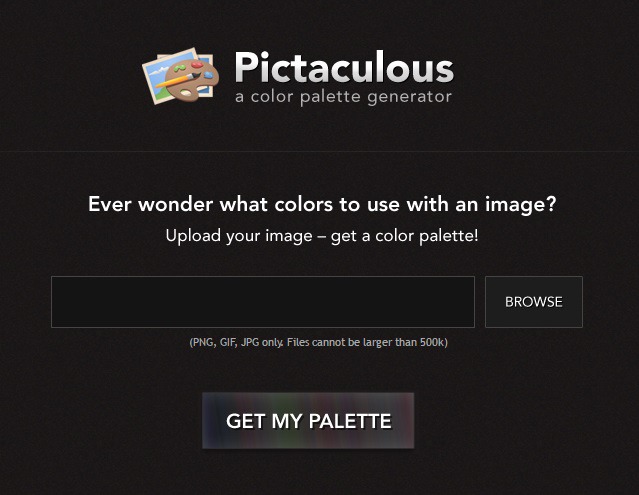Click the letter 'P' of Pictaculous

245,67
